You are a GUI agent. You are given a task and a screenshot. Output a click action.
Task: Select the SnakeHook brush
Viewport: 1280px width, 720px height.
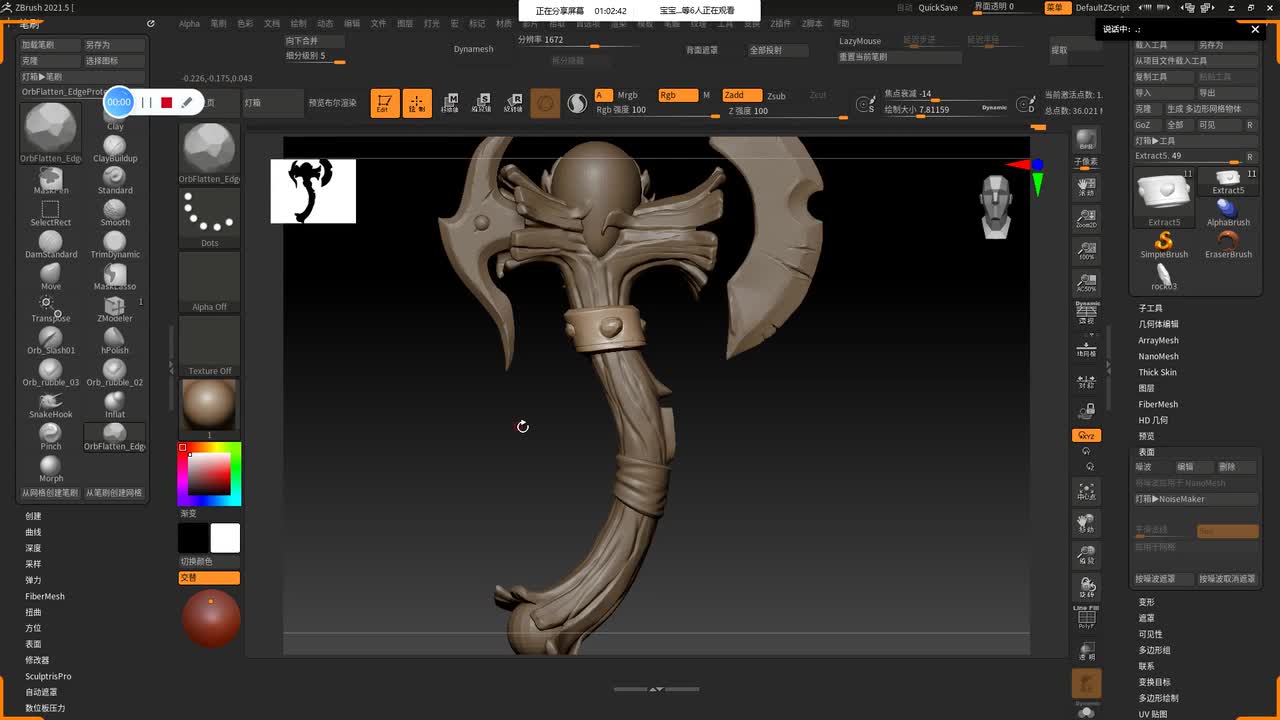point(51,406)
